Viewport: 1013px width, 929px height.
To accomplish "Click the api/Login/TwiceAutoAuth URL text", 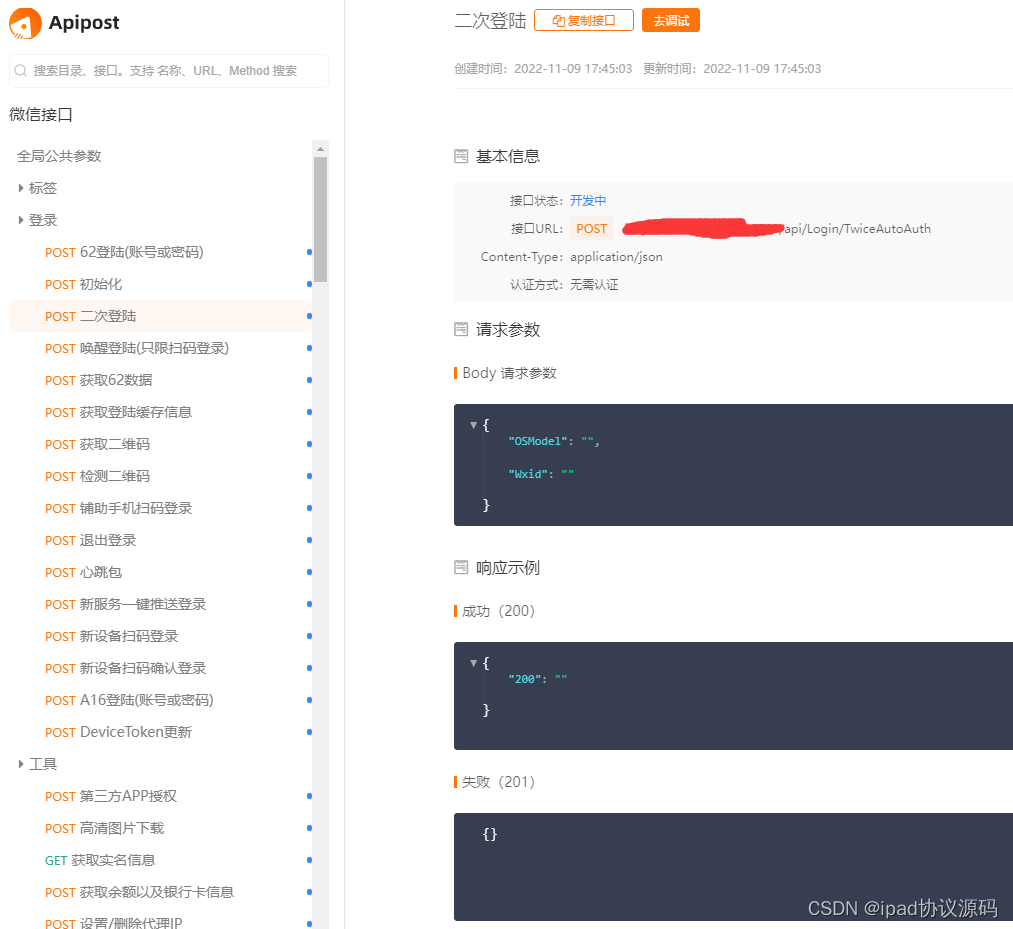I will coord(857,229).
